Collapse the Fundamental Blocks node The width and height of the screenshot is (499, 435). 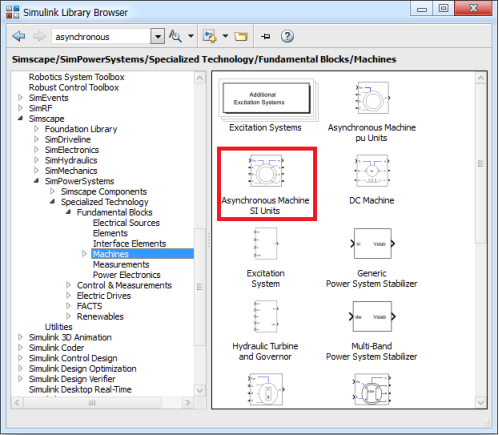(x=69, y=212)
